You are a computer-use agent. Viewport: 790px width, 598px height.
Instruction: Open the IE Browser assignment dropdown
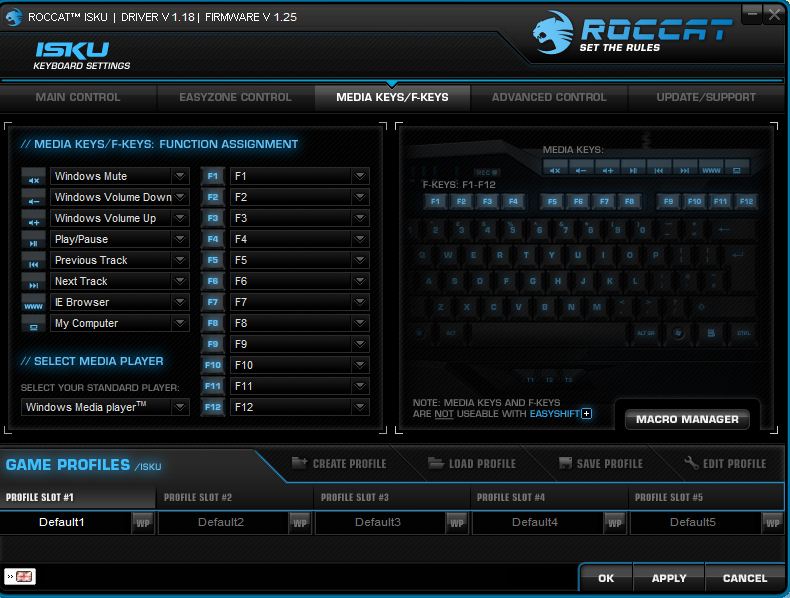[180, 302]
